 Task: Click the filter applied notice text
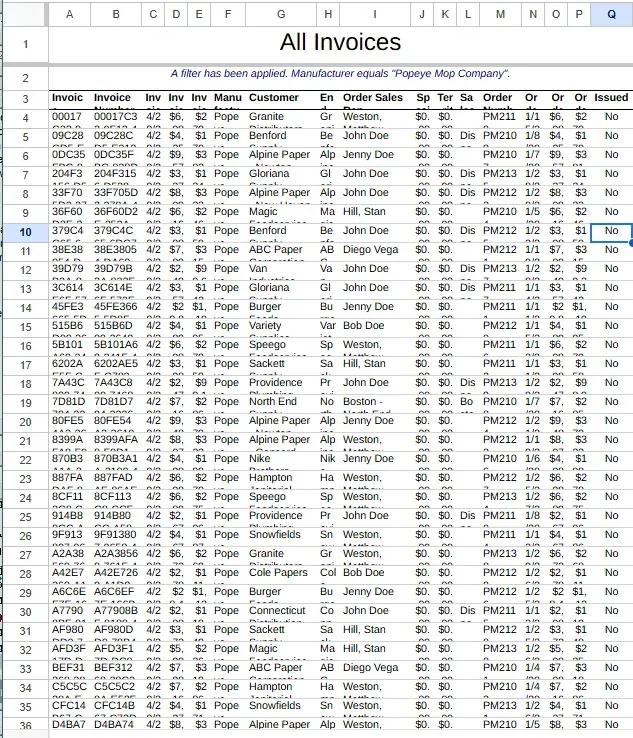(x=340, y=74)
